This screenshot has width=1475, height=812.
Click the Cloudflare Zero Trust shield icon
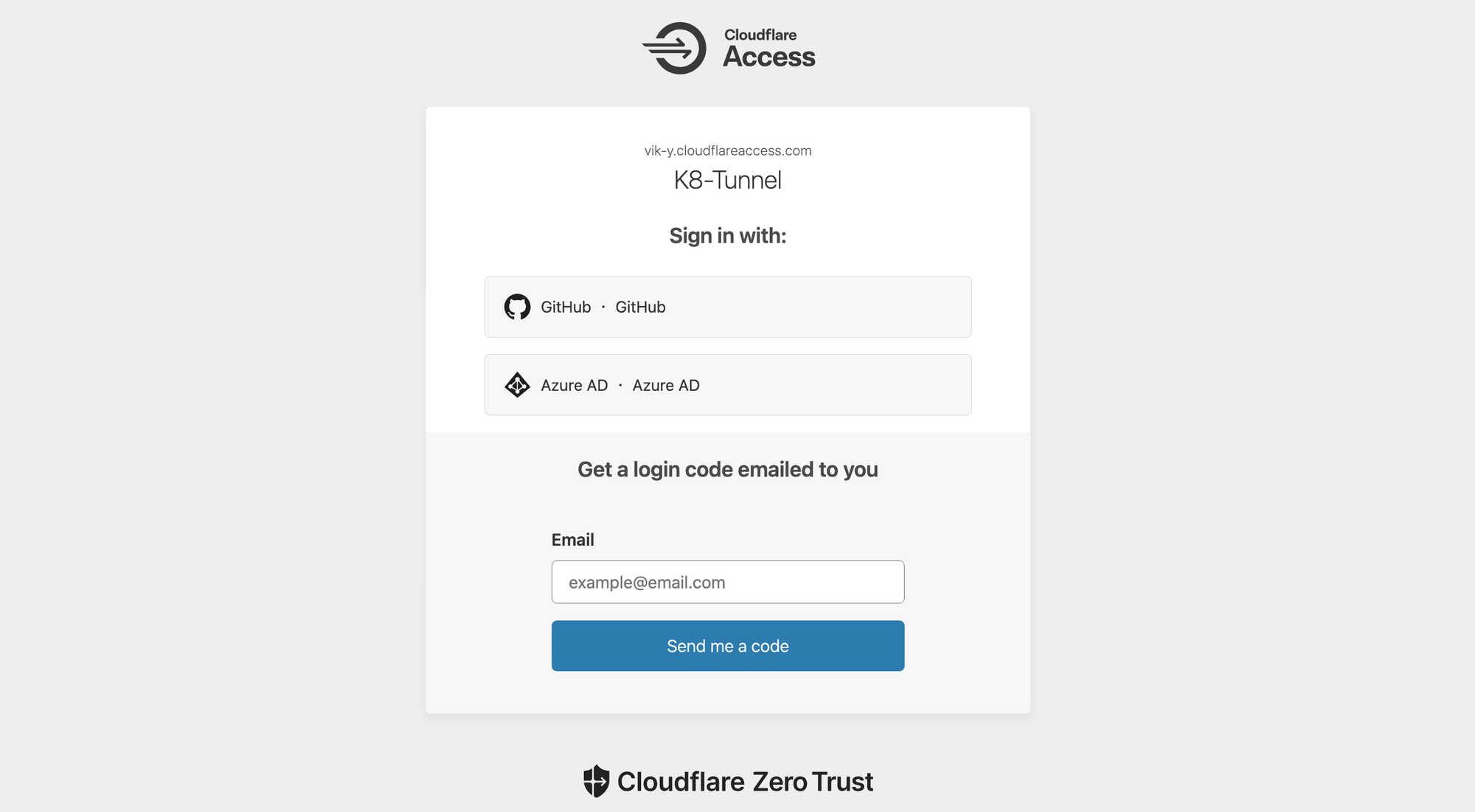[596, 781]
